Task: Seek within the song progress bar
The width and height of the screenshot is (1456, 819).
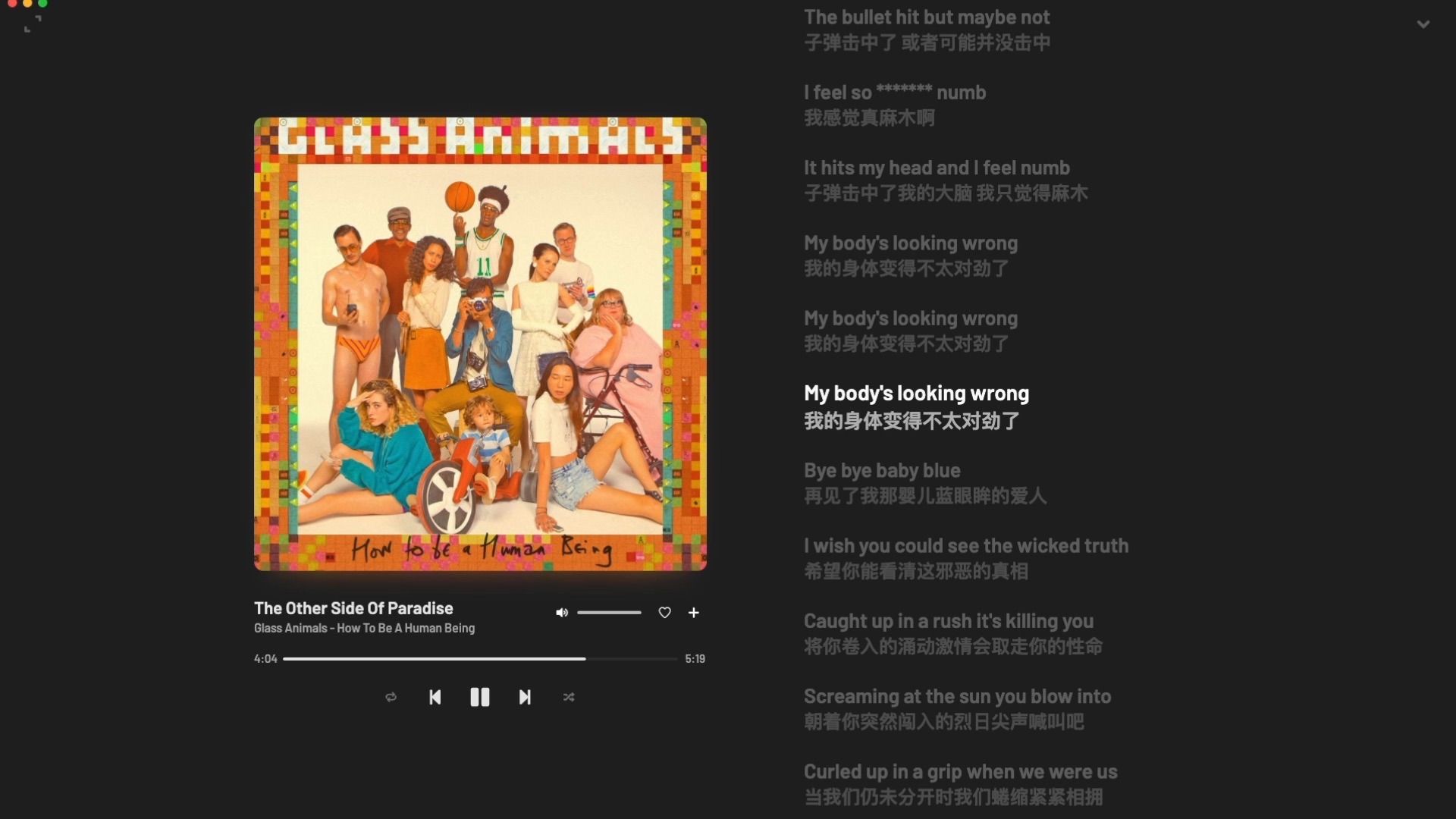Action: coord(480,659)
